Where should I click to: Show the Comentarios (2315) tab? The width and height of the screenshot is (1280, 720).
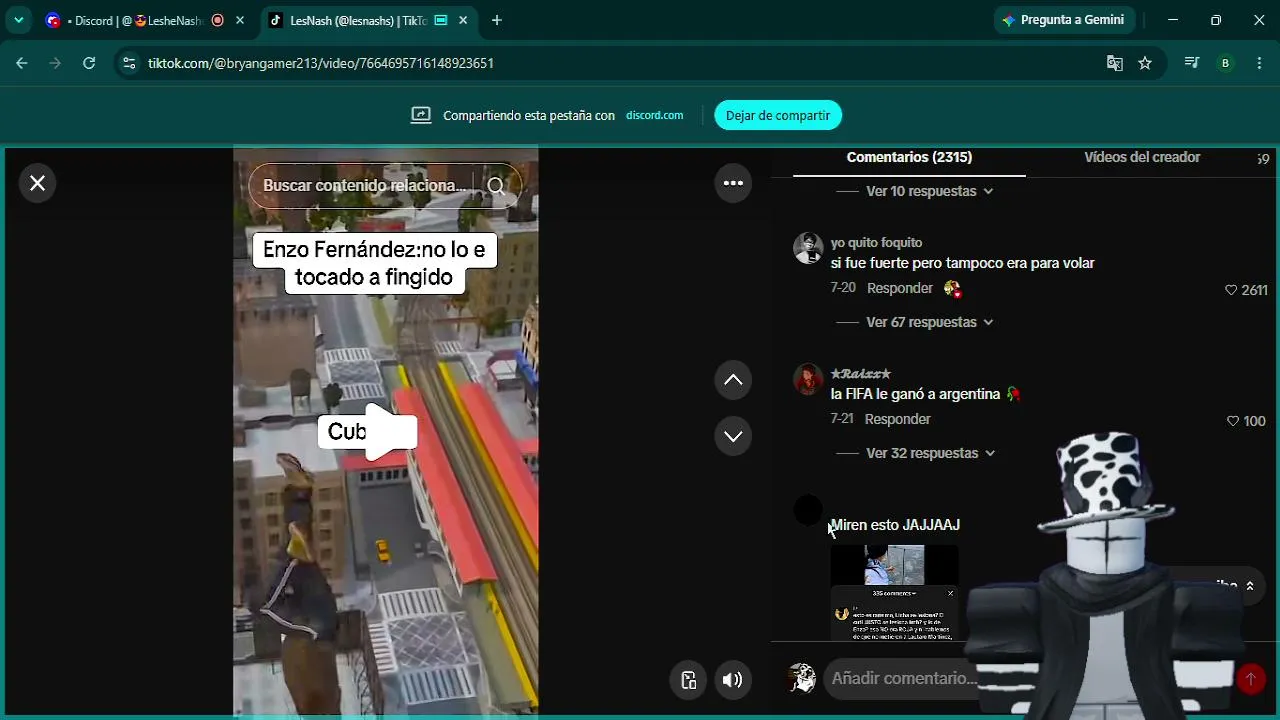(x=909, y=158)
